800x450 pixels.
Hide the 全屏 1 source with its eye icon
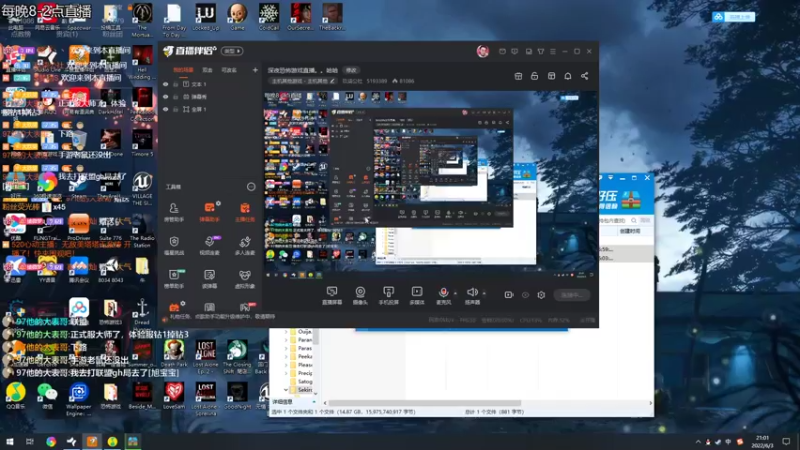tap(165, 109)
